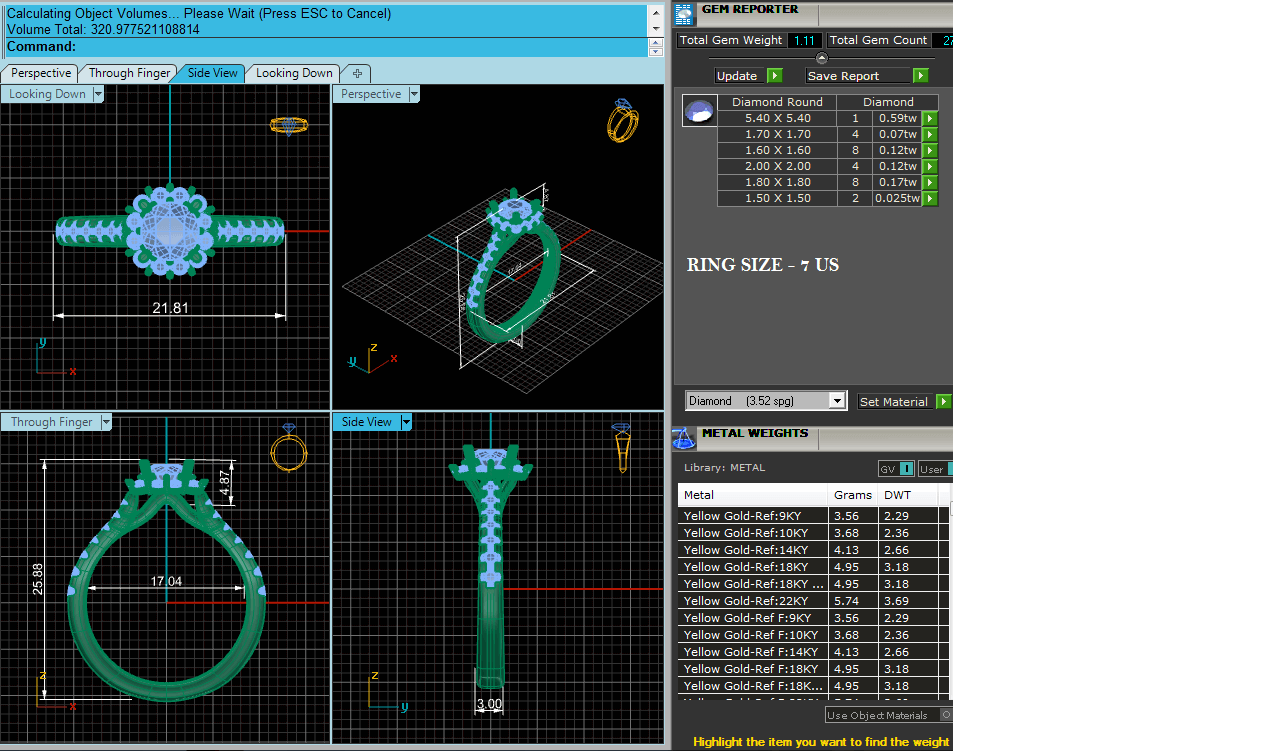The width and height of the screenshot is (1274, 751).
Task: Open the Through Finger viewport title dropdown
Action: (x=105, y=422)
